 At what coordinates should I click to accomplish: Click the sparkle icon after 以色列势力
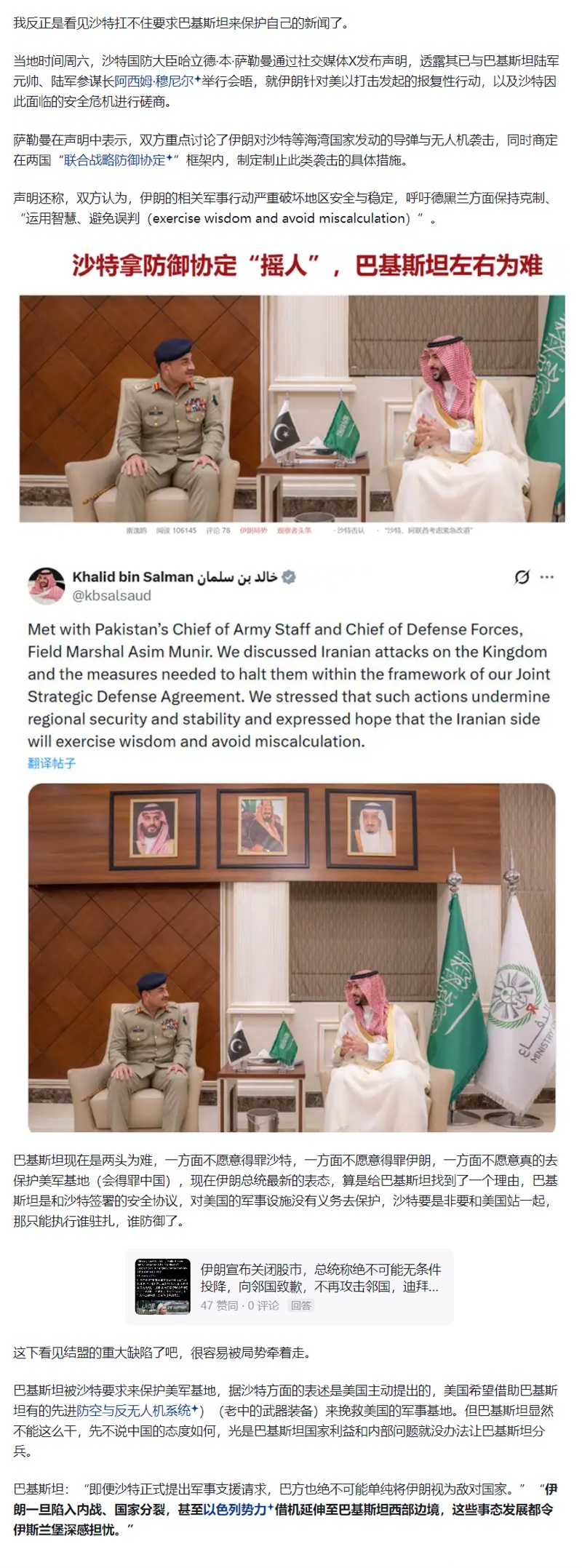coord(271,1508)
